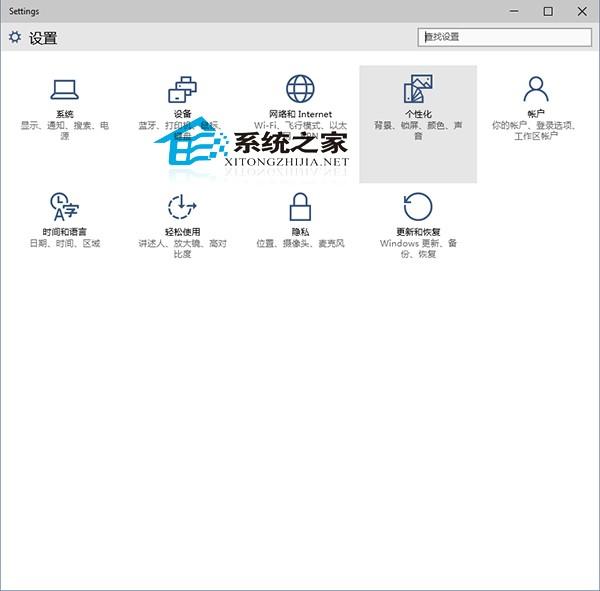Screen dimensions: 600x591
Task: Open the 轻松使用 ease of access icon
Action: click(183, 207)
